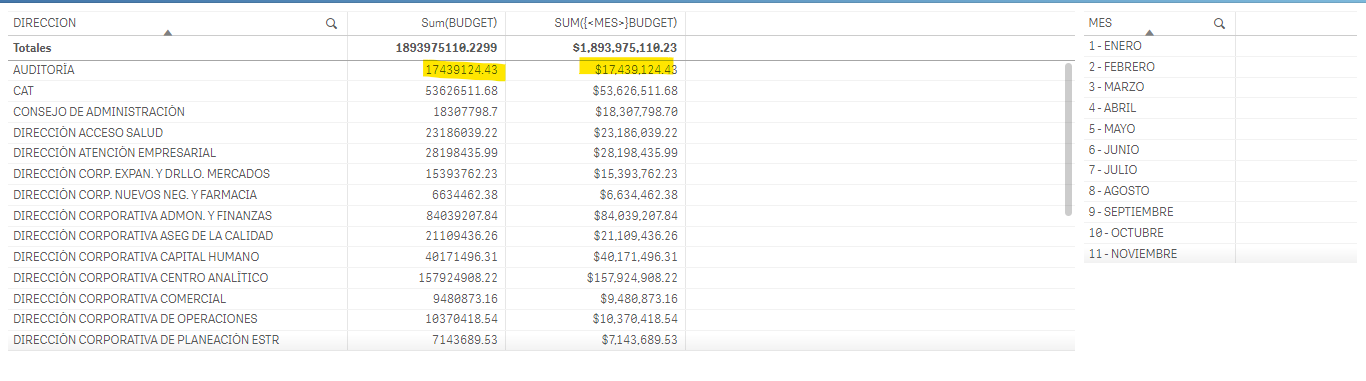Open search for DIRECCION column
This screenshot has height=381, width=1366.
(x=331, y=23)
